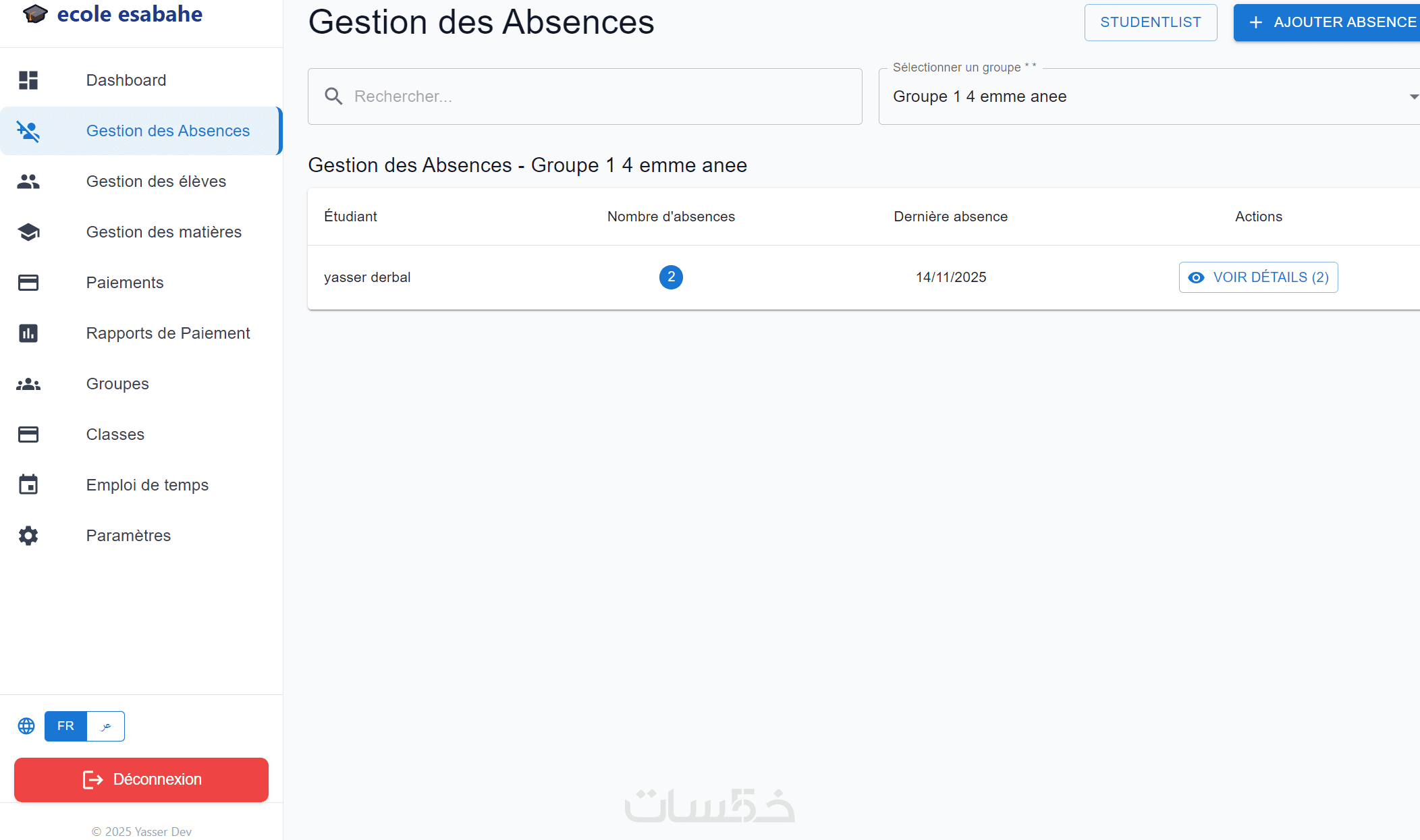
Task: Click the Paramètres gear icon
Action: coord(28,536)
